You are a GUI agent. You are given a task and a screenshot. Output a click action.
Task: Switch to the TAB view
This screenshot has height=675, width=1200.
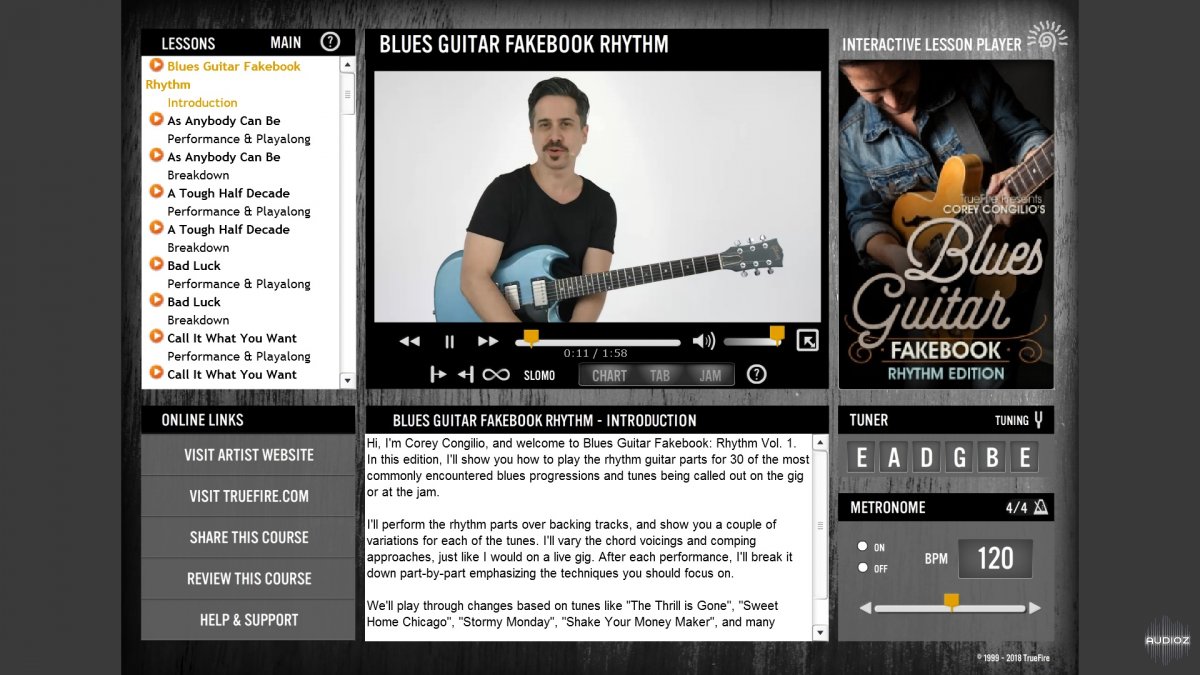(660, 375)
